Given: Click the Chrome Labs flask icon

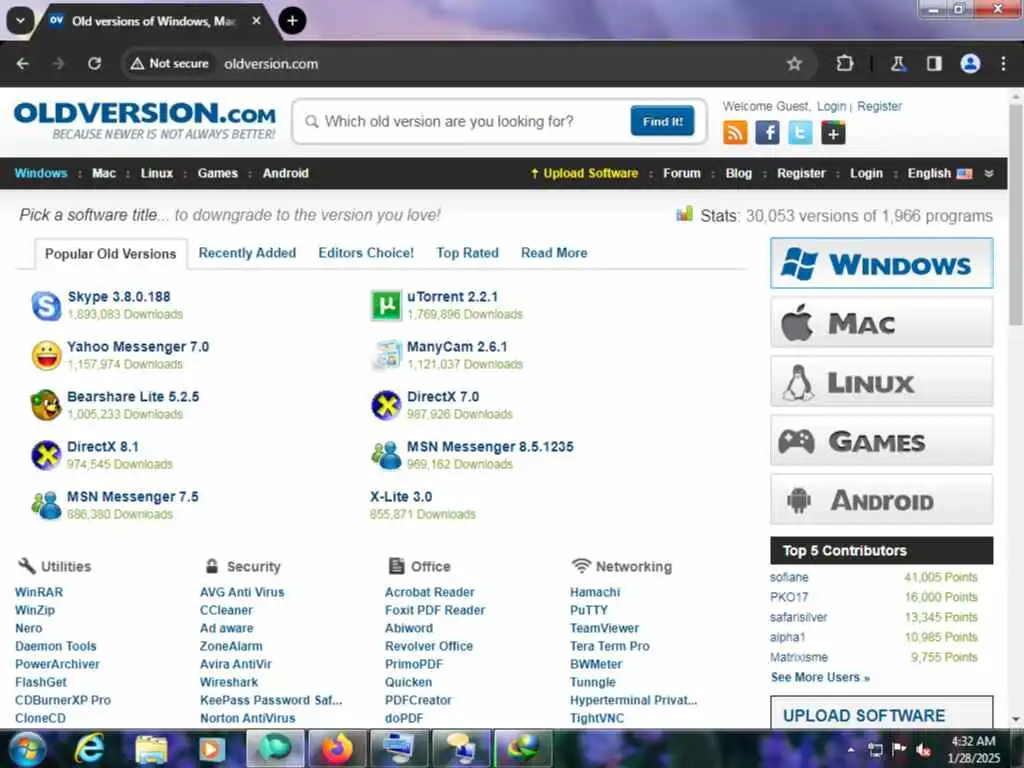Looking at the screenshot, I should (x=898, y=63).
